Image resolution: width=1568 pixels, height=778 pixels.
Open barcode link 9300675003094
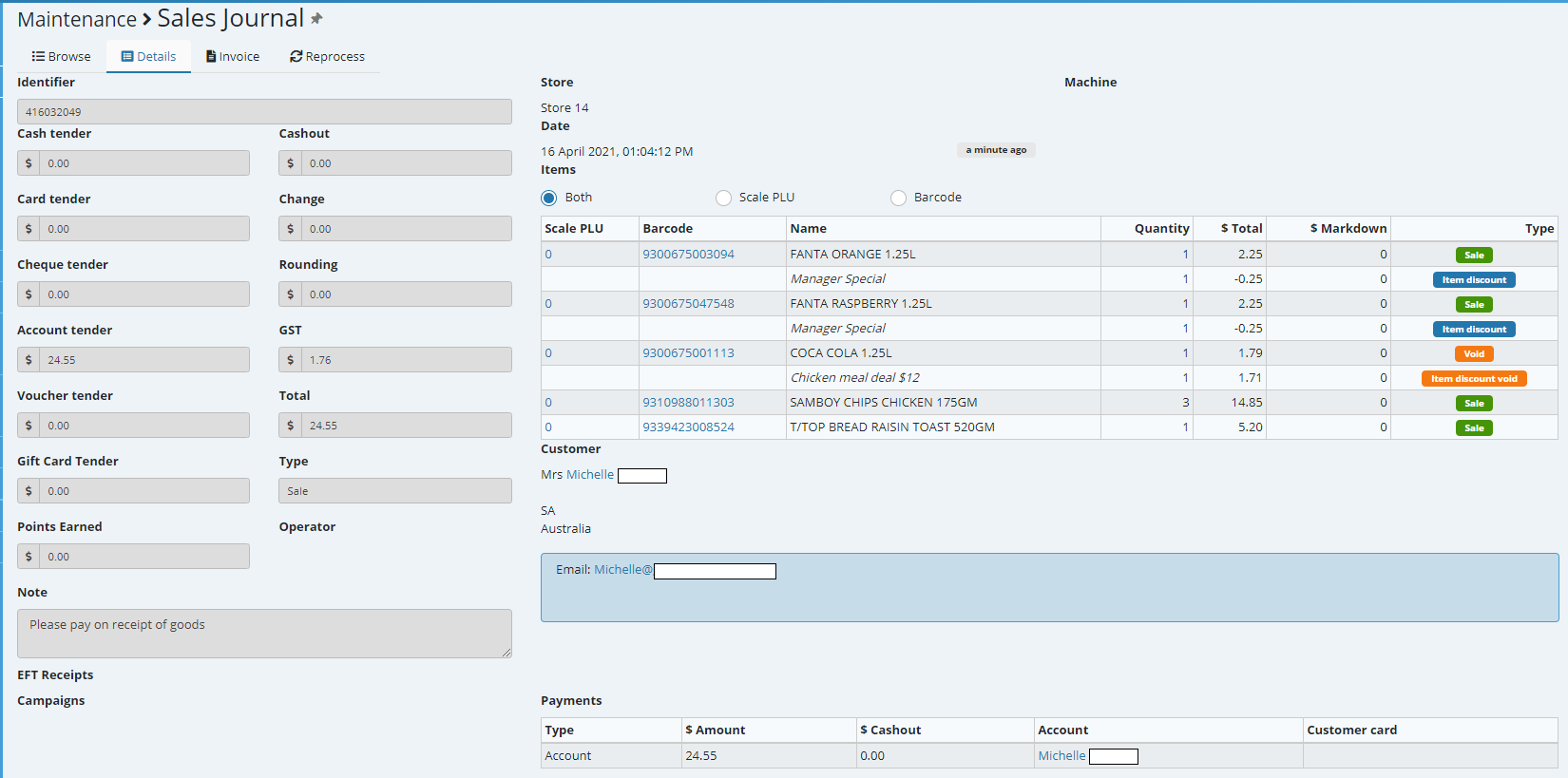(x=688, y=255)
